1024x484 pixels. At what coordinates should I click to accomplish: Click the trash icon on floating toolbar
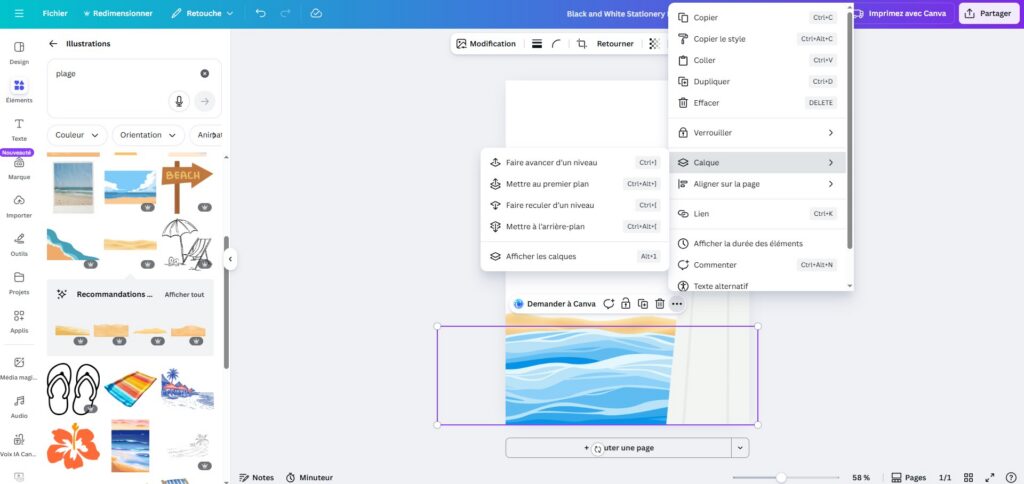pos(659,303)
